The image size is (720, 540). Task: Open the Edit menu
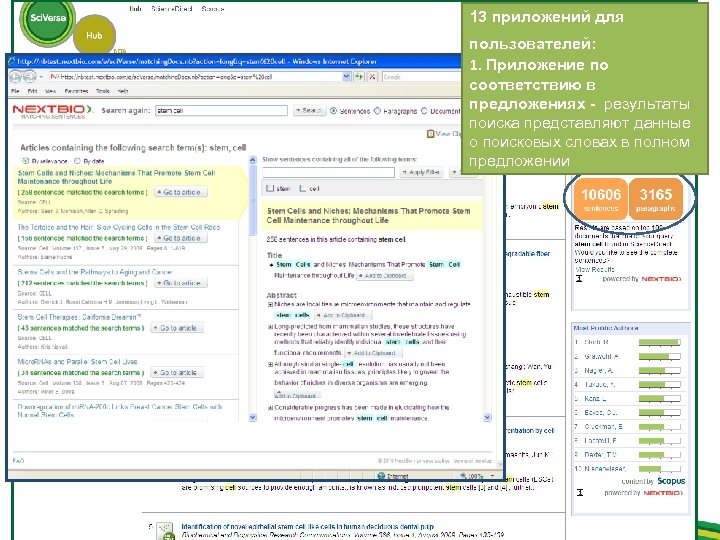coord(32,91)
